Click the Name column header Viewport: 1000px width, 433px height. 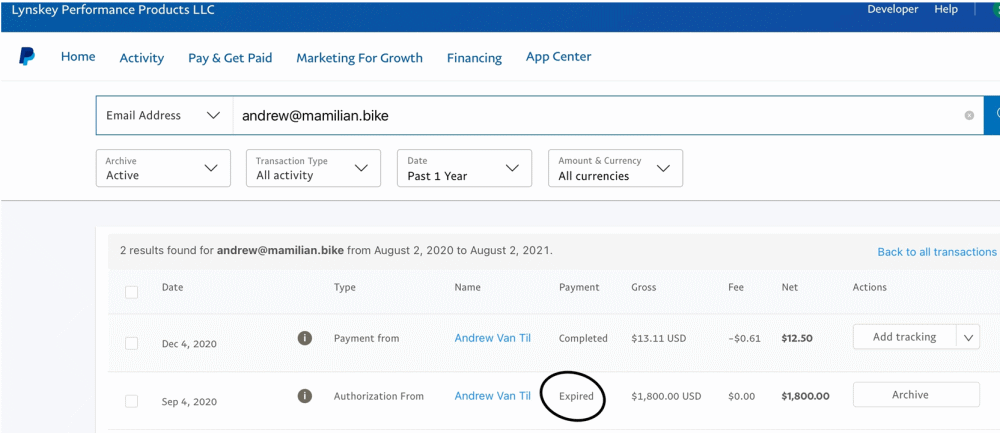(467, 288)
